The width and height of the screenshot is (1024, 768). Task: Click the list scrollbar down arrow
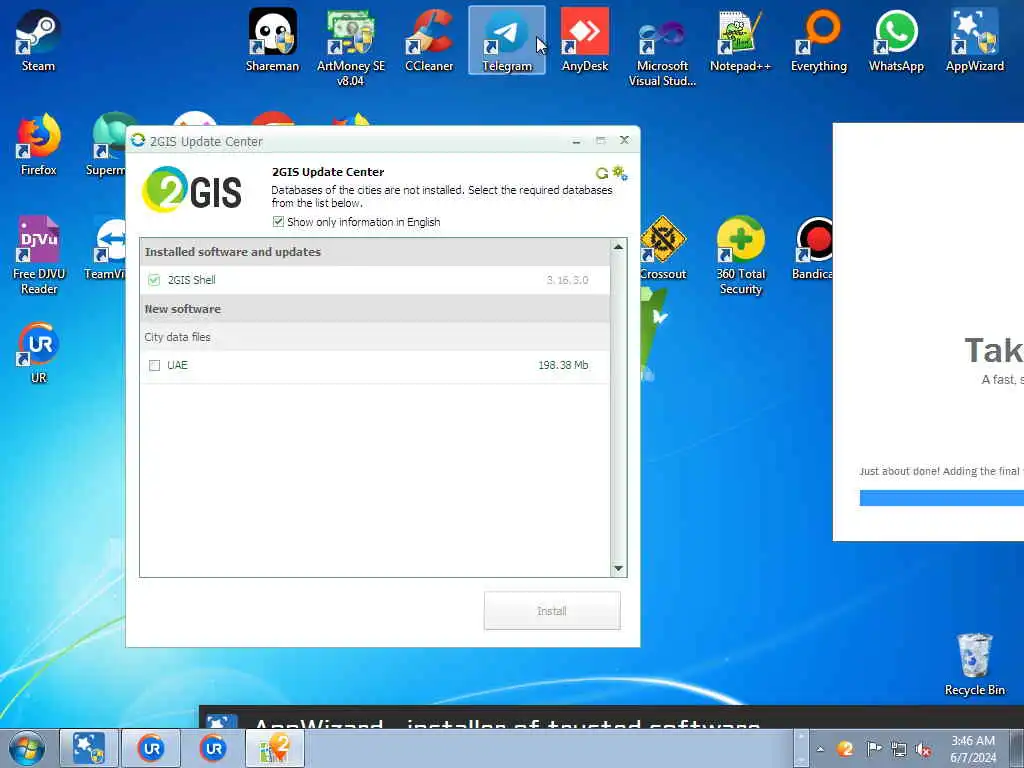[x=618, y=569]
